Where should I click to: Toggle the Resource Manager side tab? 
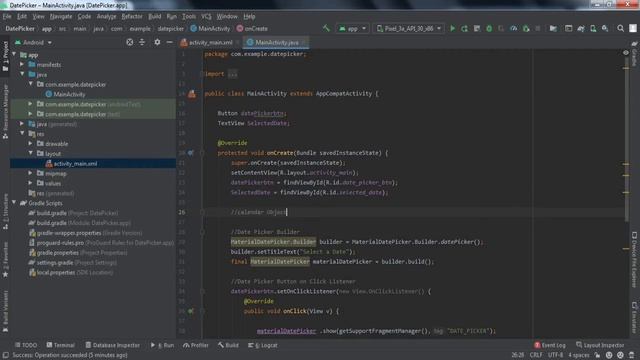tap(5, 111)
